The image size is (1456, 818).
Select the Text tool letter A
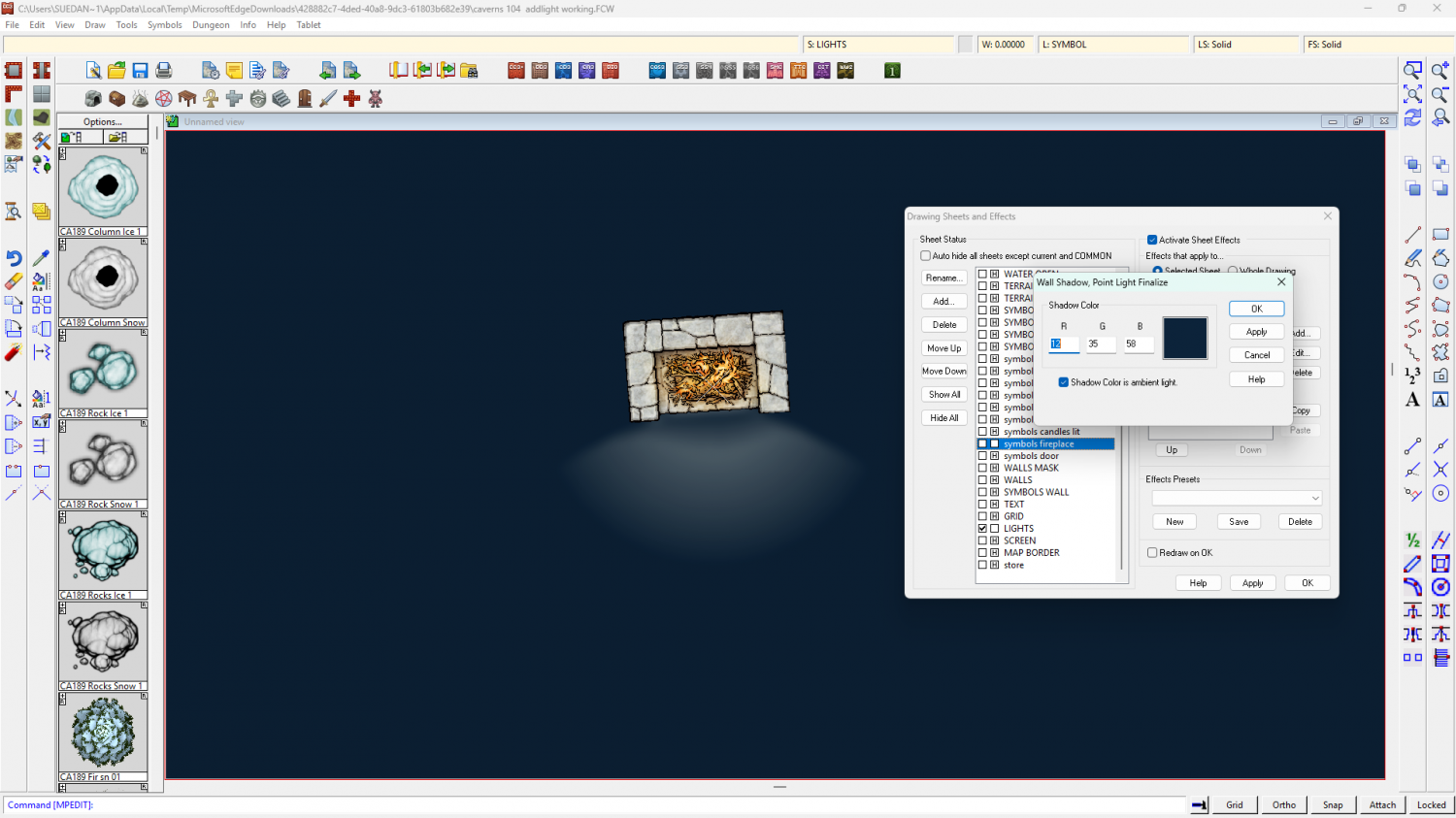tap(1412, 400)
